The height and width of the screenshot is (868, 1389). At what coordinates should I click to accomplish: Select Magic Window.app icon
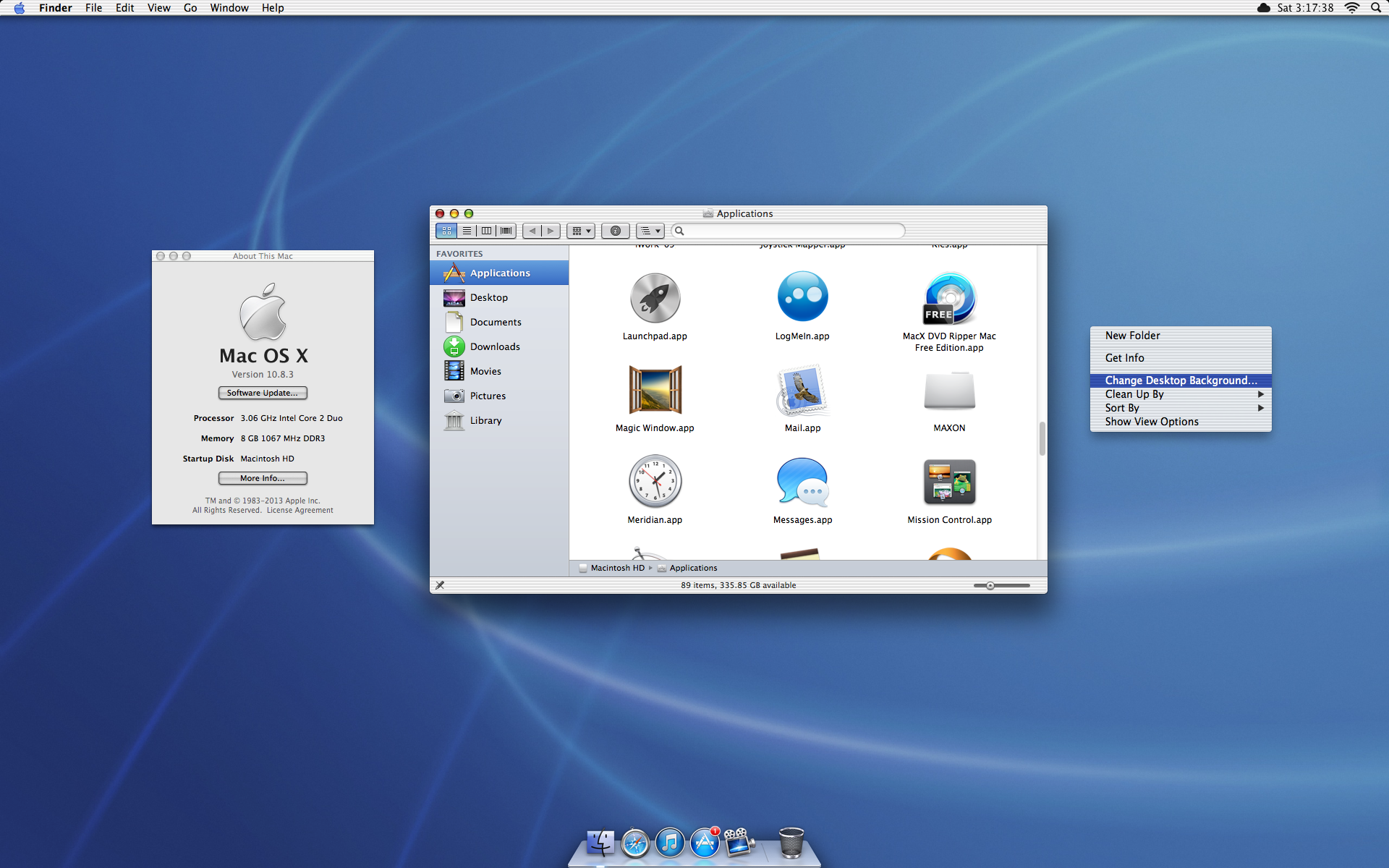point(655,390)
